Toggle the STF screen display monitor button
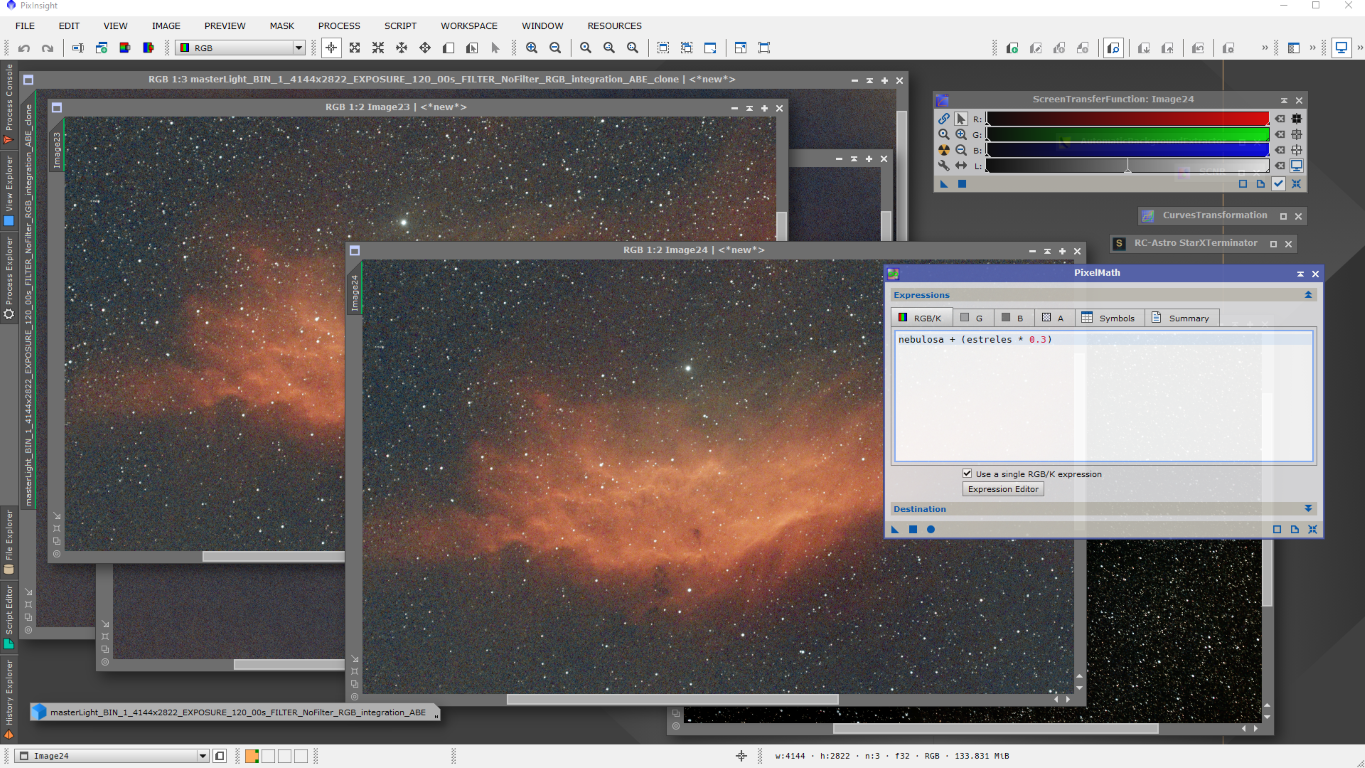Screen dimensions: 1365x768 1297,166
